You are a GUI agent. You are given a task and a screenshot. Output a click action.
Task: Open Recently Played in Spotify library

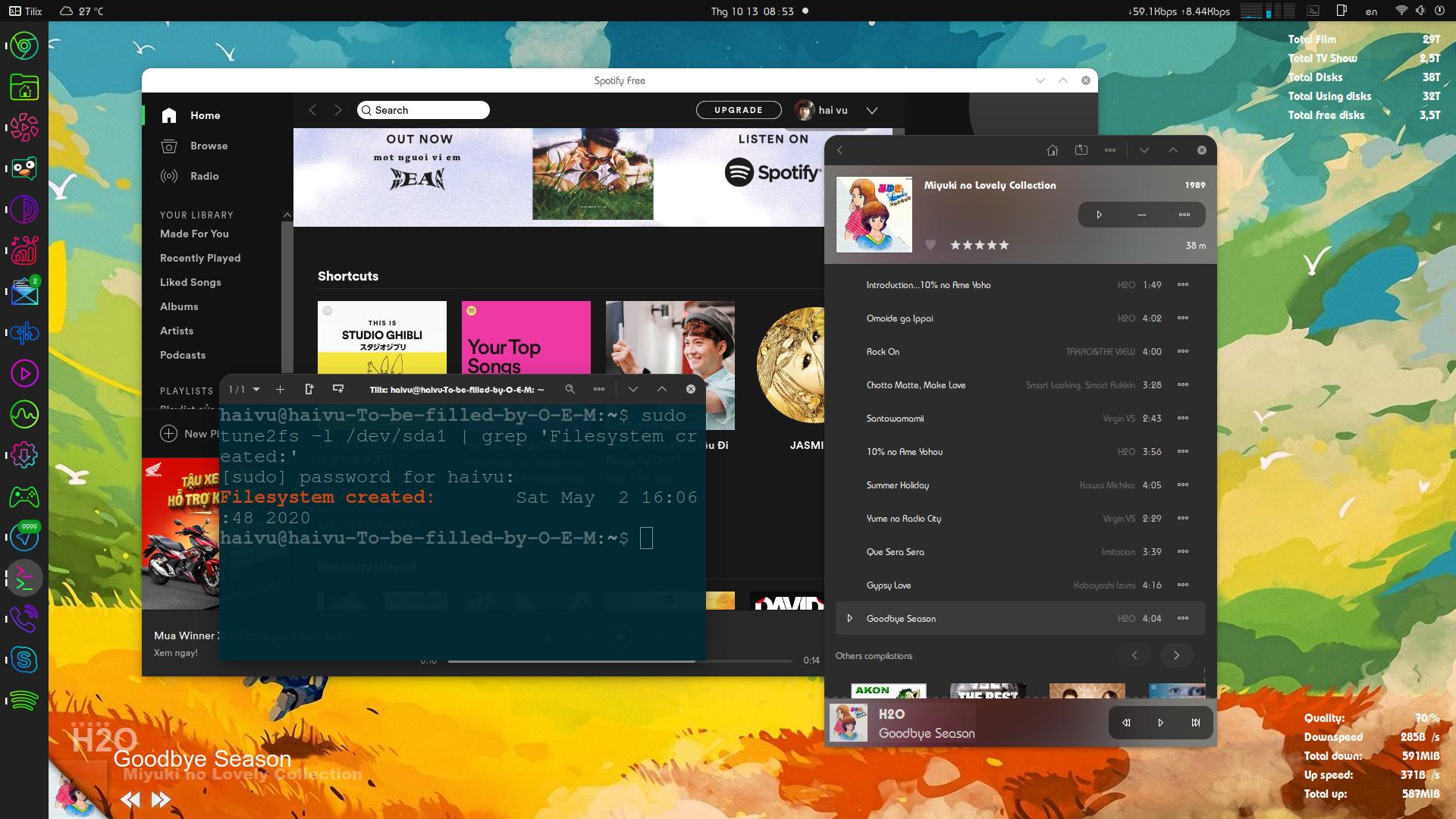(200, 258)
